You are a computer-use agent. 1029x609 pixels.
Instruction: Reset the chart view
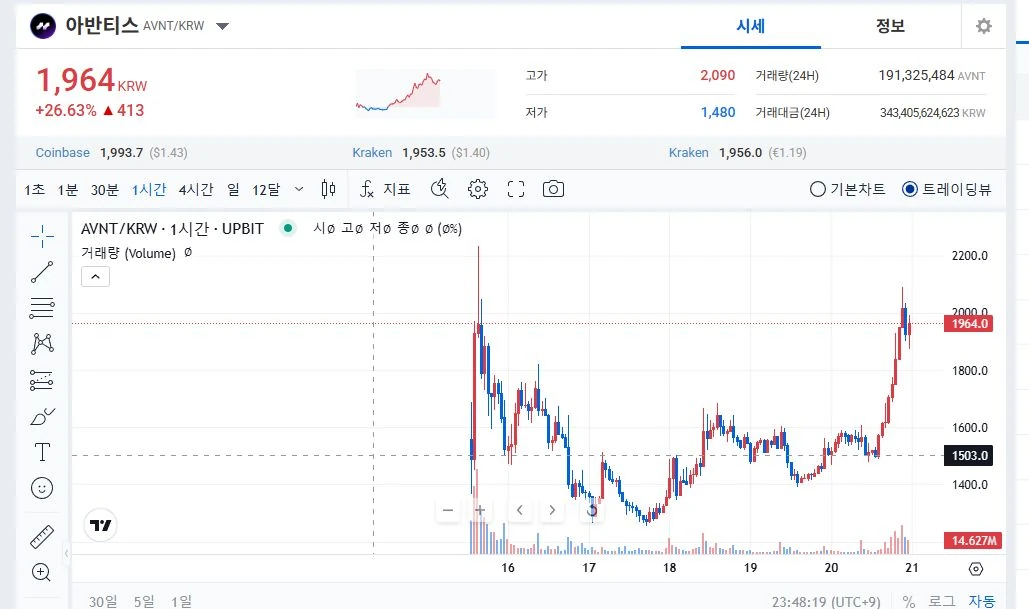(x=592, y=510)
